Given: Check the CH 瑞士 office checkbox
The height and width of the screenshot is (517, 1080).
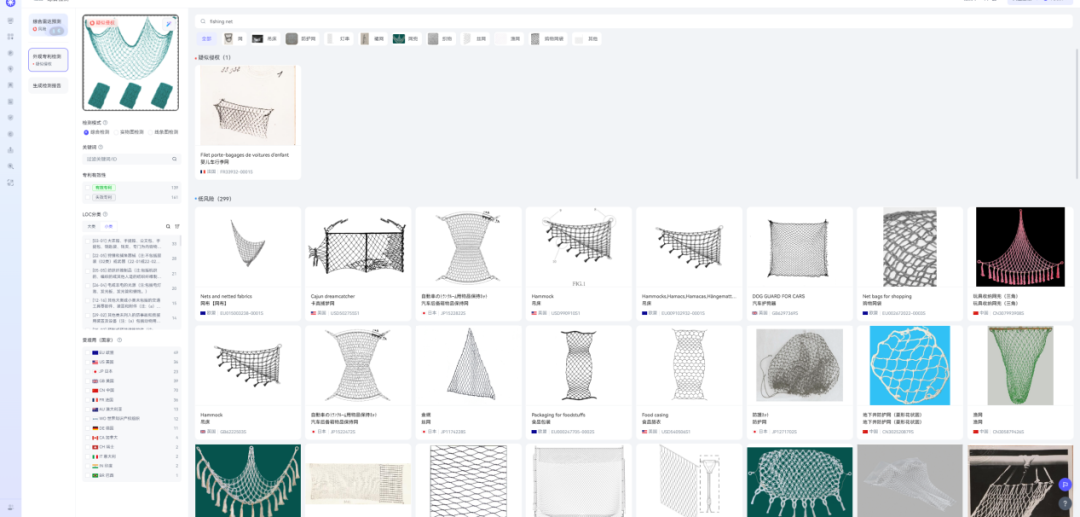Looking at the screenshot, I should pyautogui.click(x=87, y=447).
